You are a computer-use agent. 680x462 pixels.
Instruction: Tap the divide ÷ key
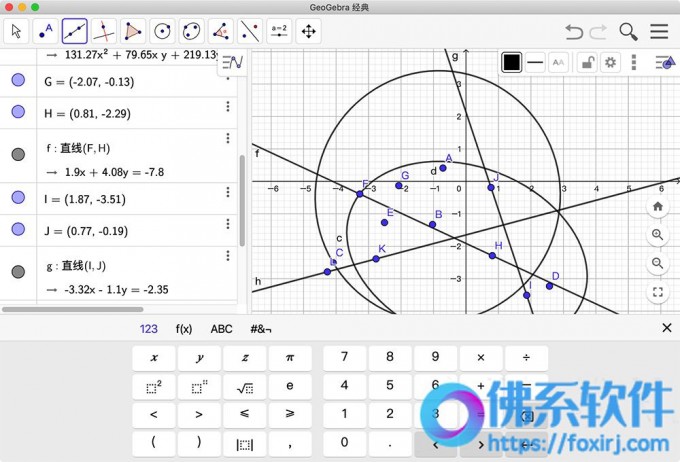pyautogui.click(x=526, y=358)
